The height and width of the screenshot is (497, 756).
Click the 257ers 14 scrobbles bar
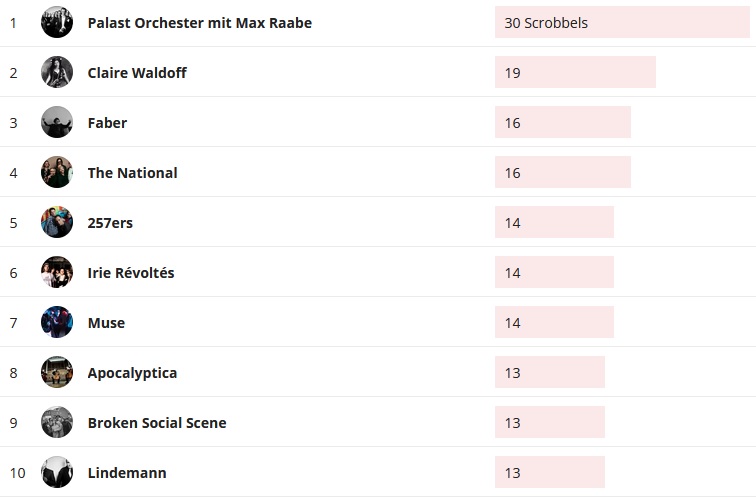pos(554,222)
